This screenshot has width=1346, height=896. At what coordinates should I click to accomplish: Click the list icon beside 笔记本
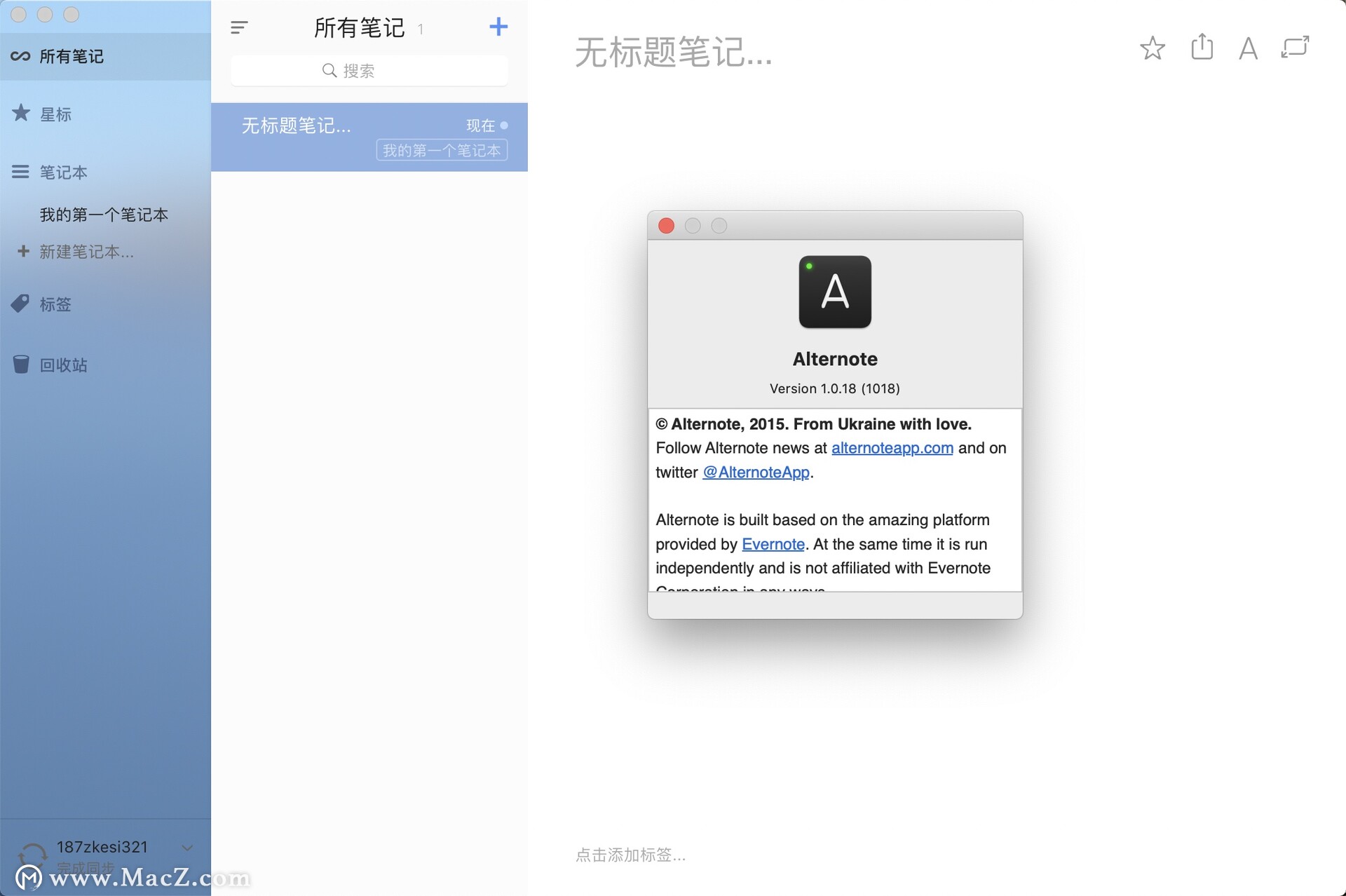[20, 172]
